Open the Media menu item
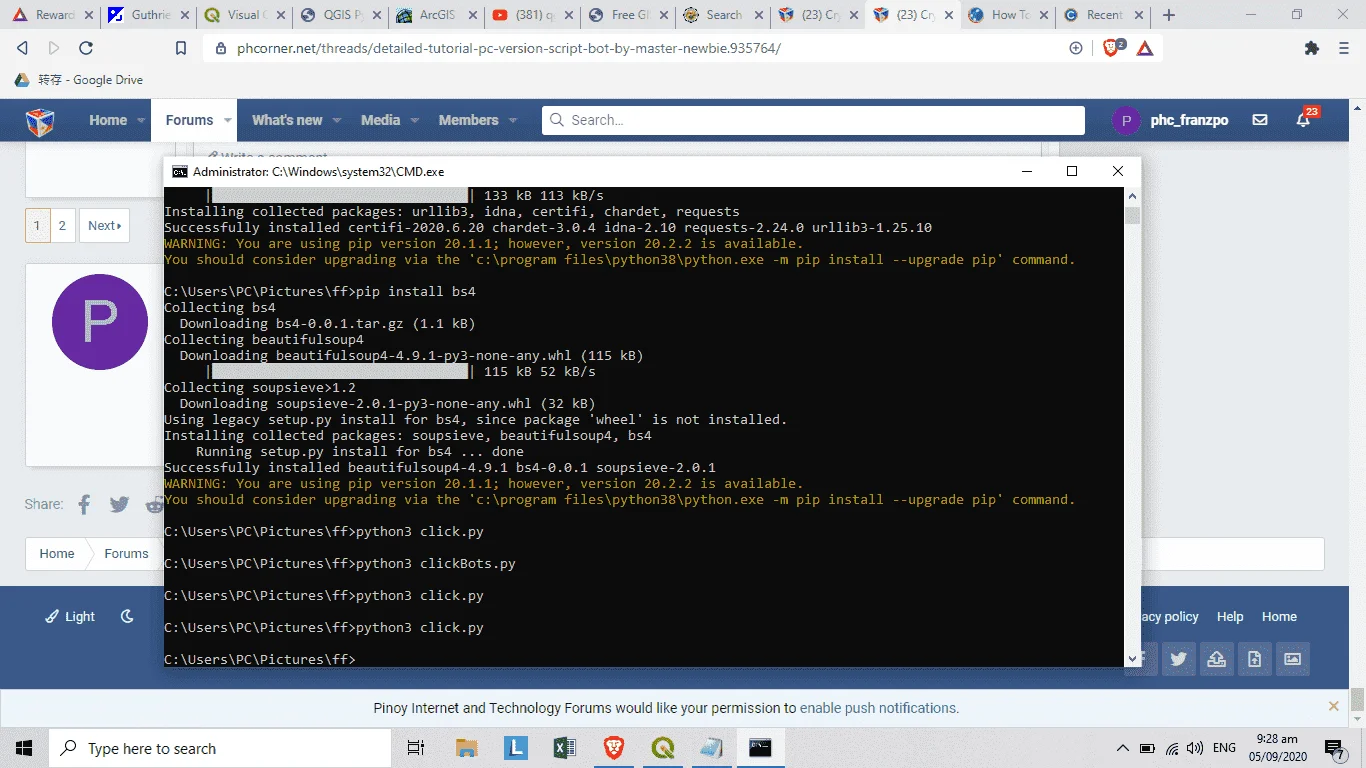This screenshot has width=1366, height=768. point(380,120)
